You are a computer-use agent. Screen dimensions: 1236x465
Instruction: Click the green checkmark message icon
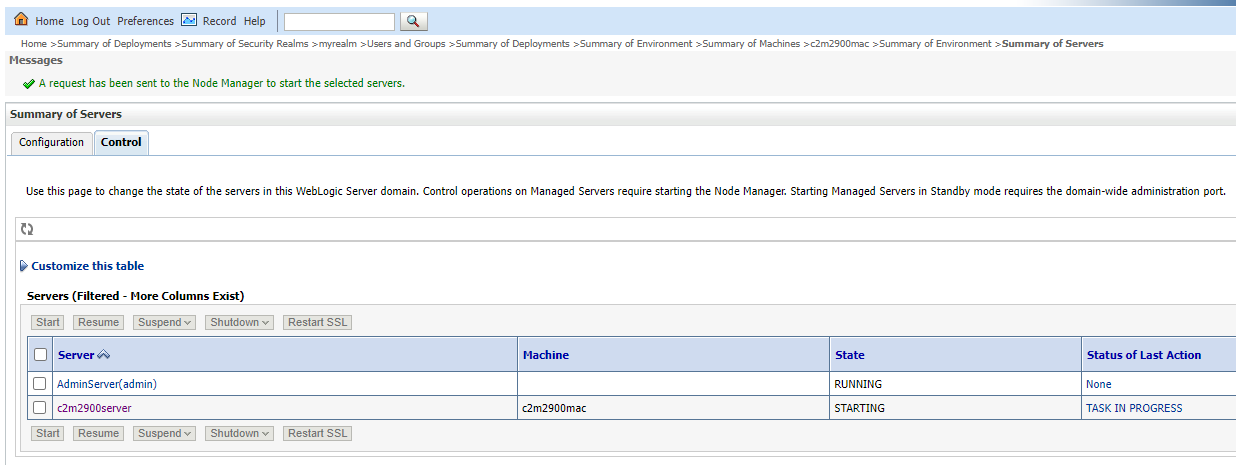(29, 84)
